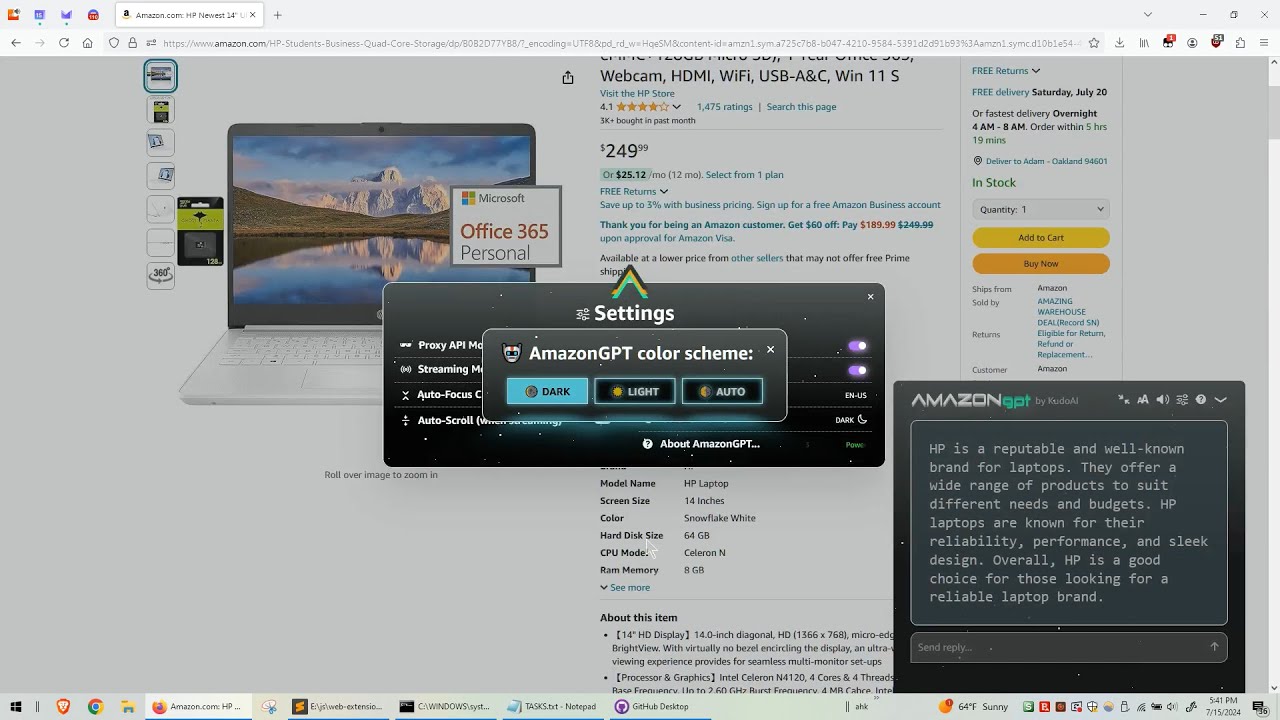
Task: Click the browser Back button
Action: click(x=16, y=43)
